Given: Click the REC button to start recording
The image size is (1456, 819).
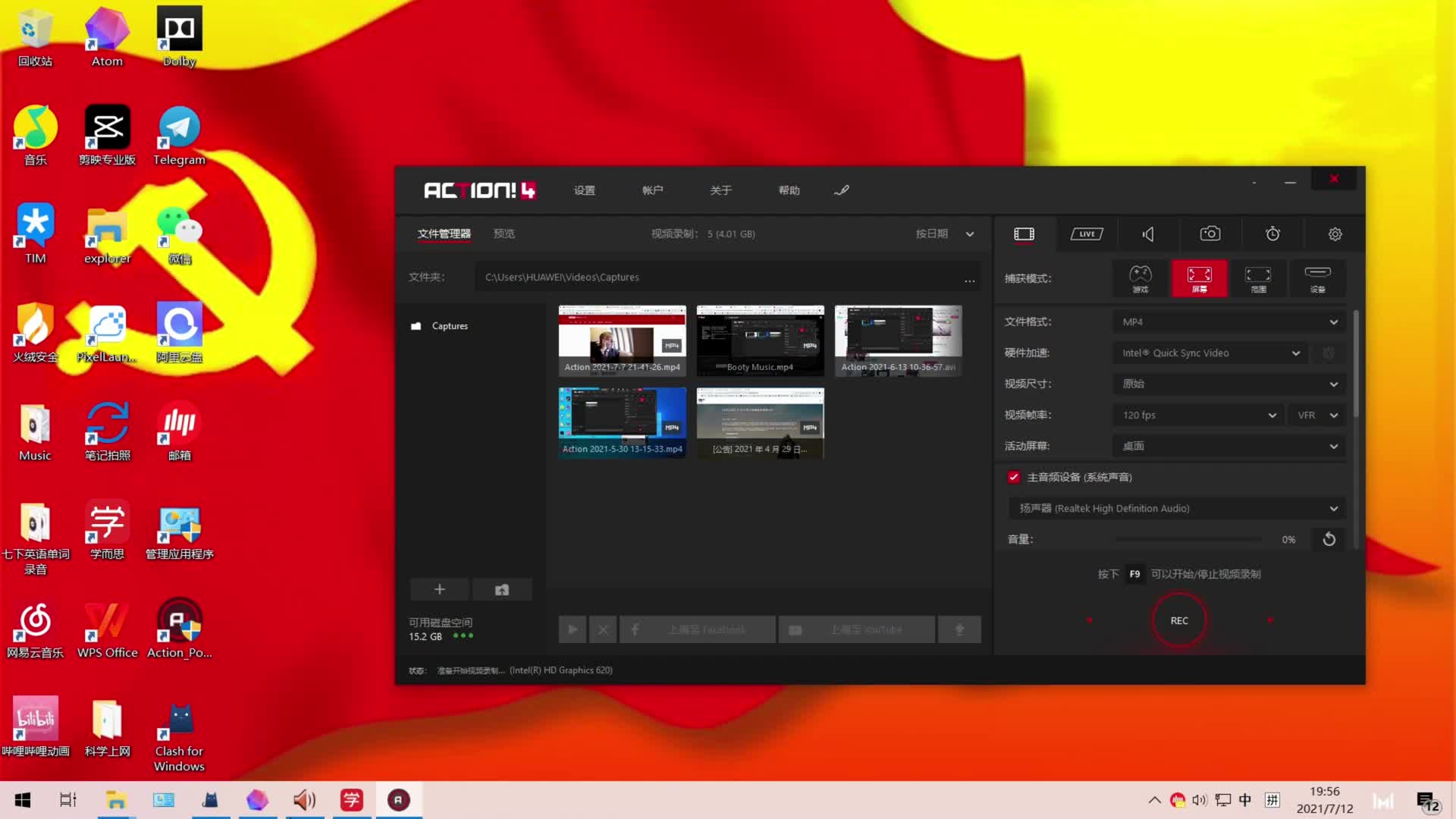Looking at the screenshot, I should pos(1179,620).
